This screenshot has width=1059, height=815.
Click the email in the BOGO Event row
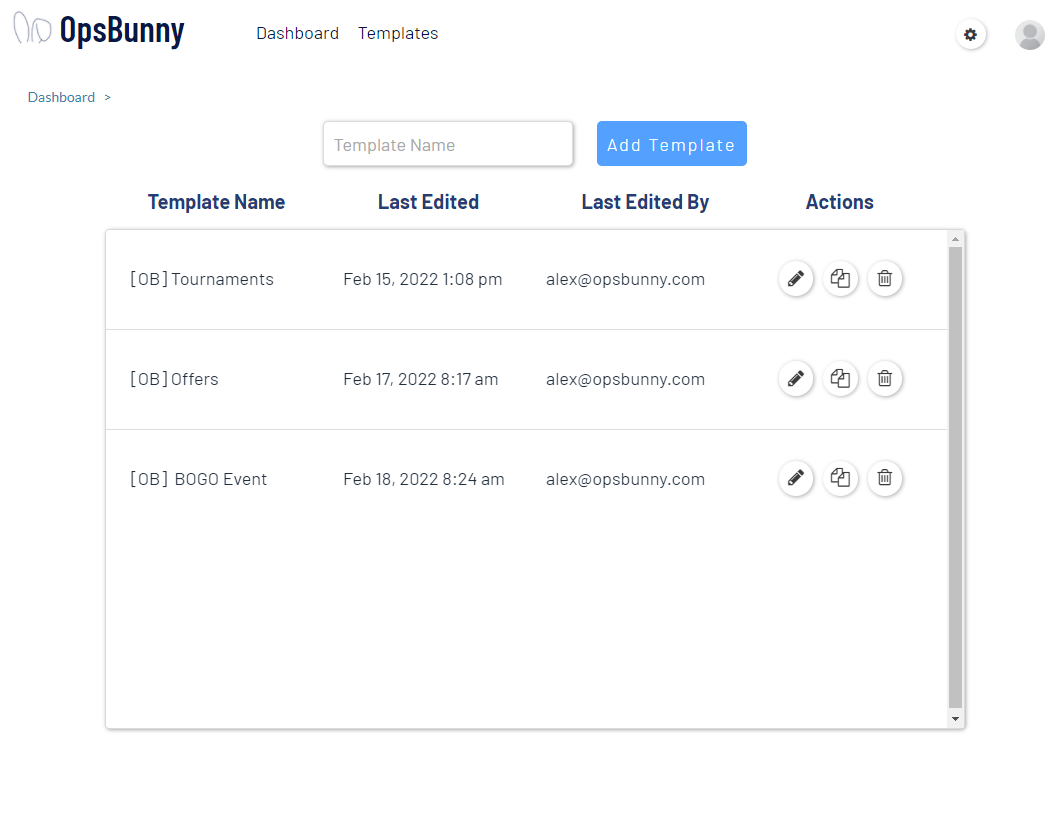tap(625, 479)
